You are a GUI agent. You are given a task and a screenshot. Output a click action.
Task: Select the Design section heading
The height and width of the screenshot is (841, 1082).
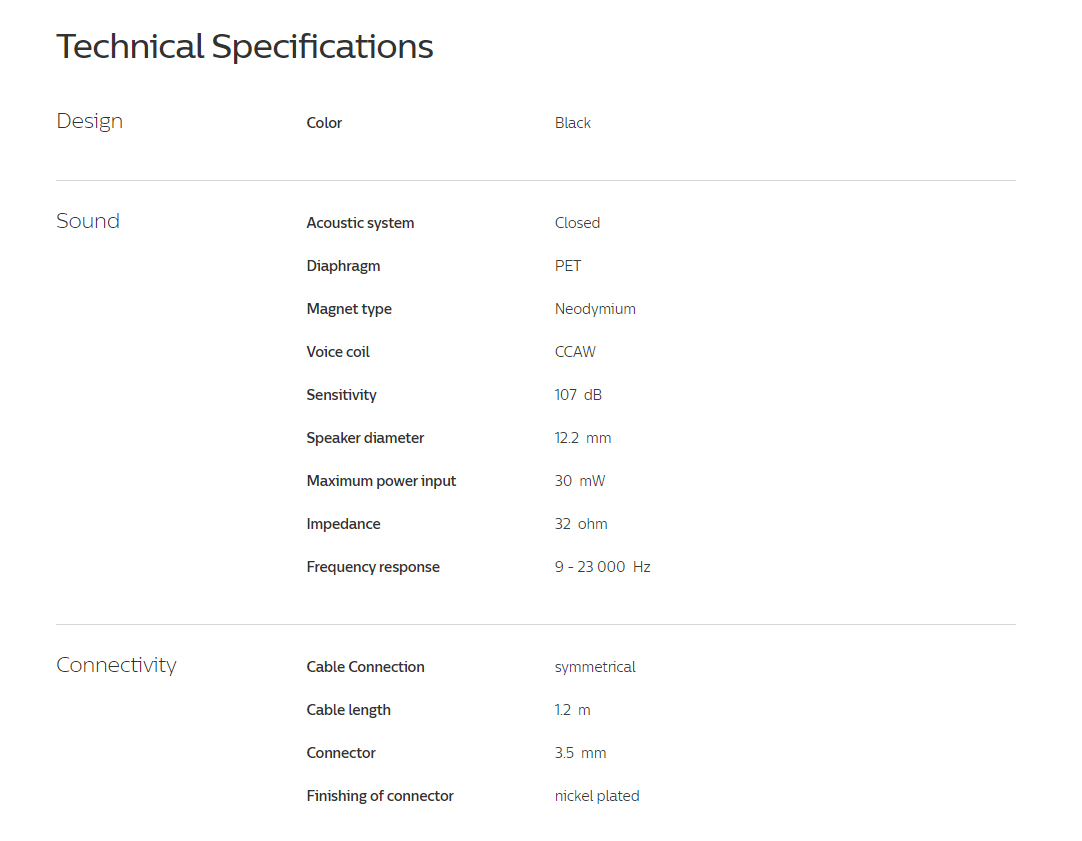(x=90, y=121)
